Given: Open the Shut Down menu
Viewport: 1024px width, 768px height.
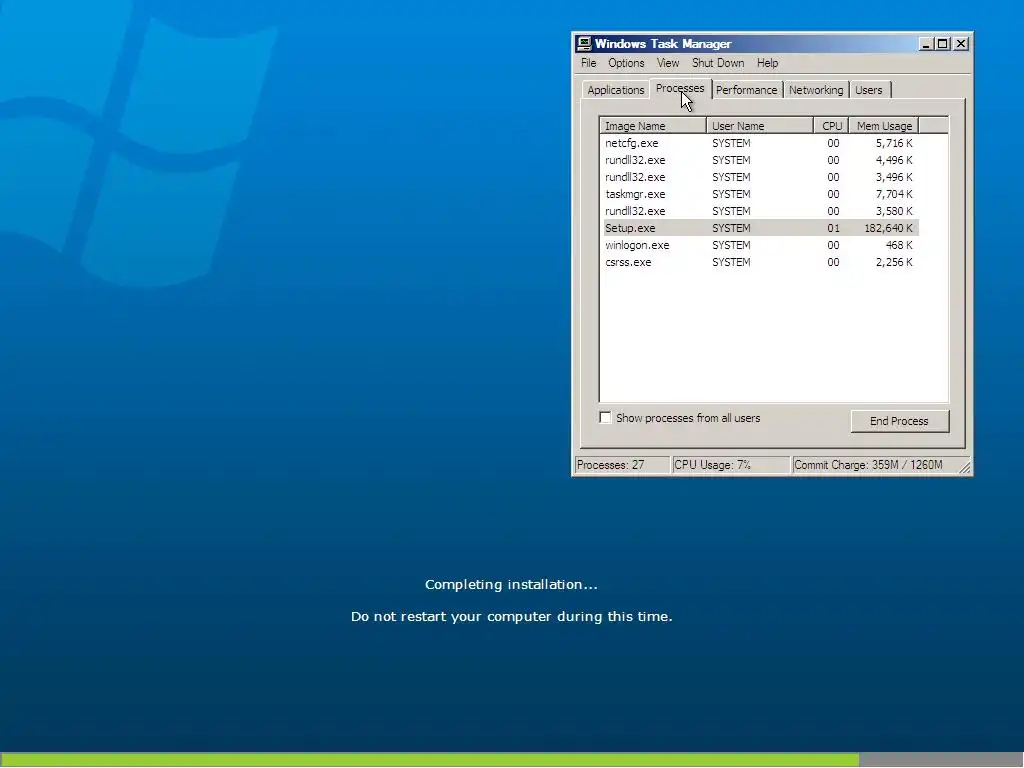Looking at the screenshot, I should pos(718,63).
